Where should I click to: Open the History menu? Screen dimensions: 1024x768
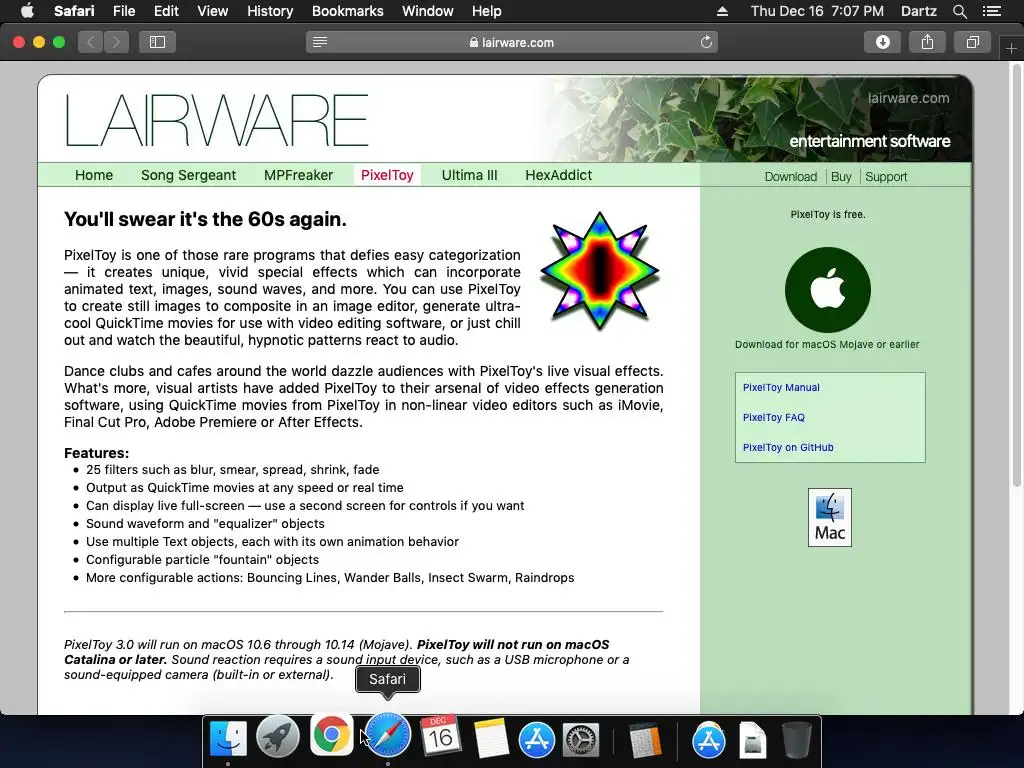pos(270,11)
